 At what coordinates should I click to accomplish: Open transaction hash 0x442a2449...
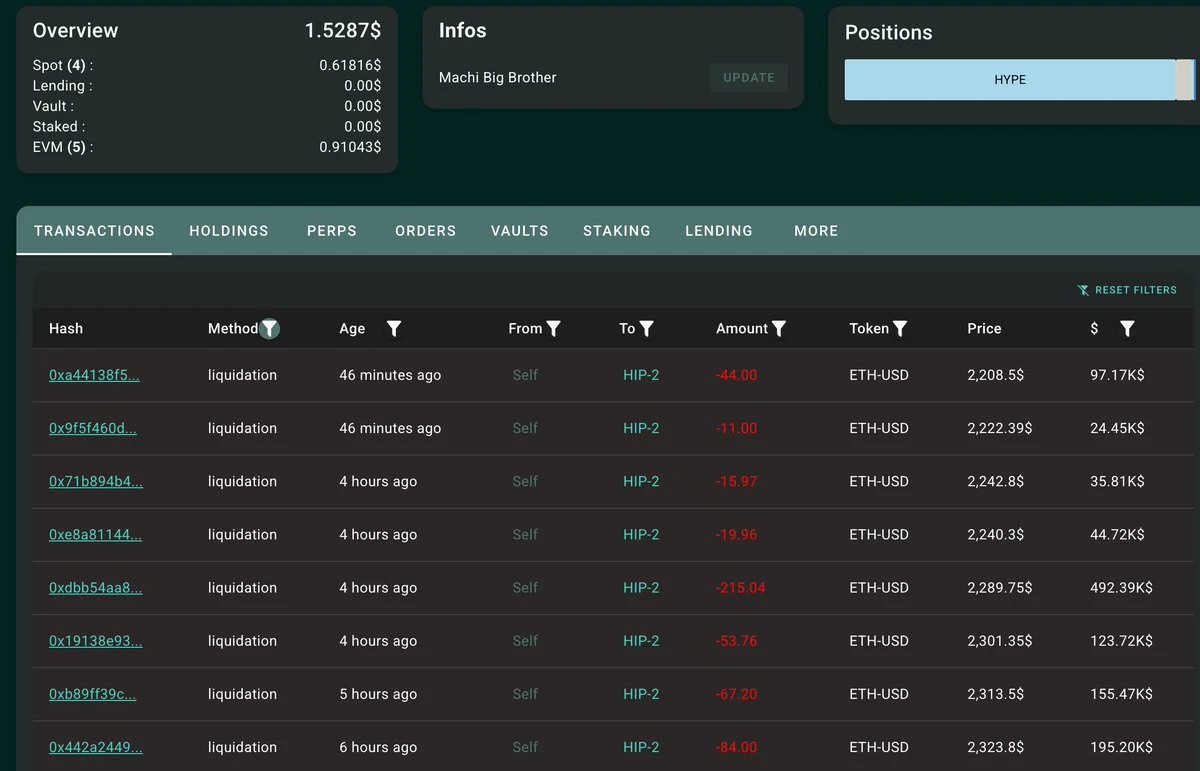pyautogui.click(x=95, y=746)
